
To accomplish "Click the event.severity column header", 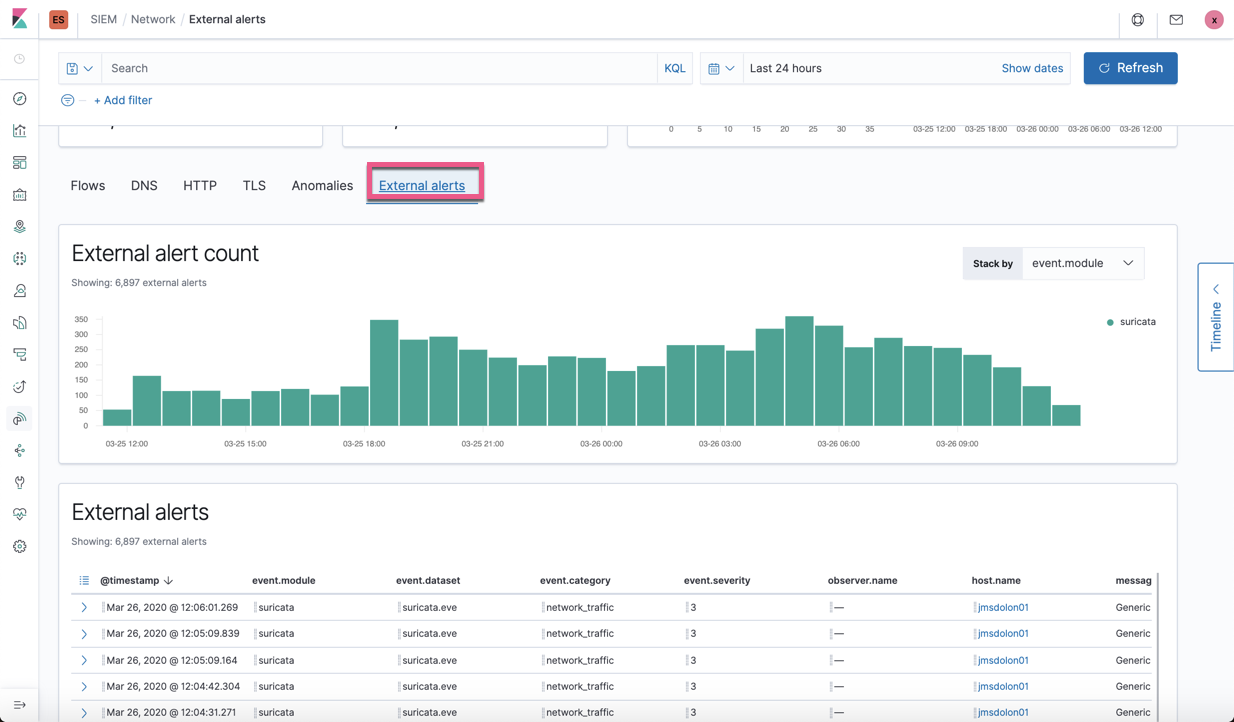I will 717,580.
